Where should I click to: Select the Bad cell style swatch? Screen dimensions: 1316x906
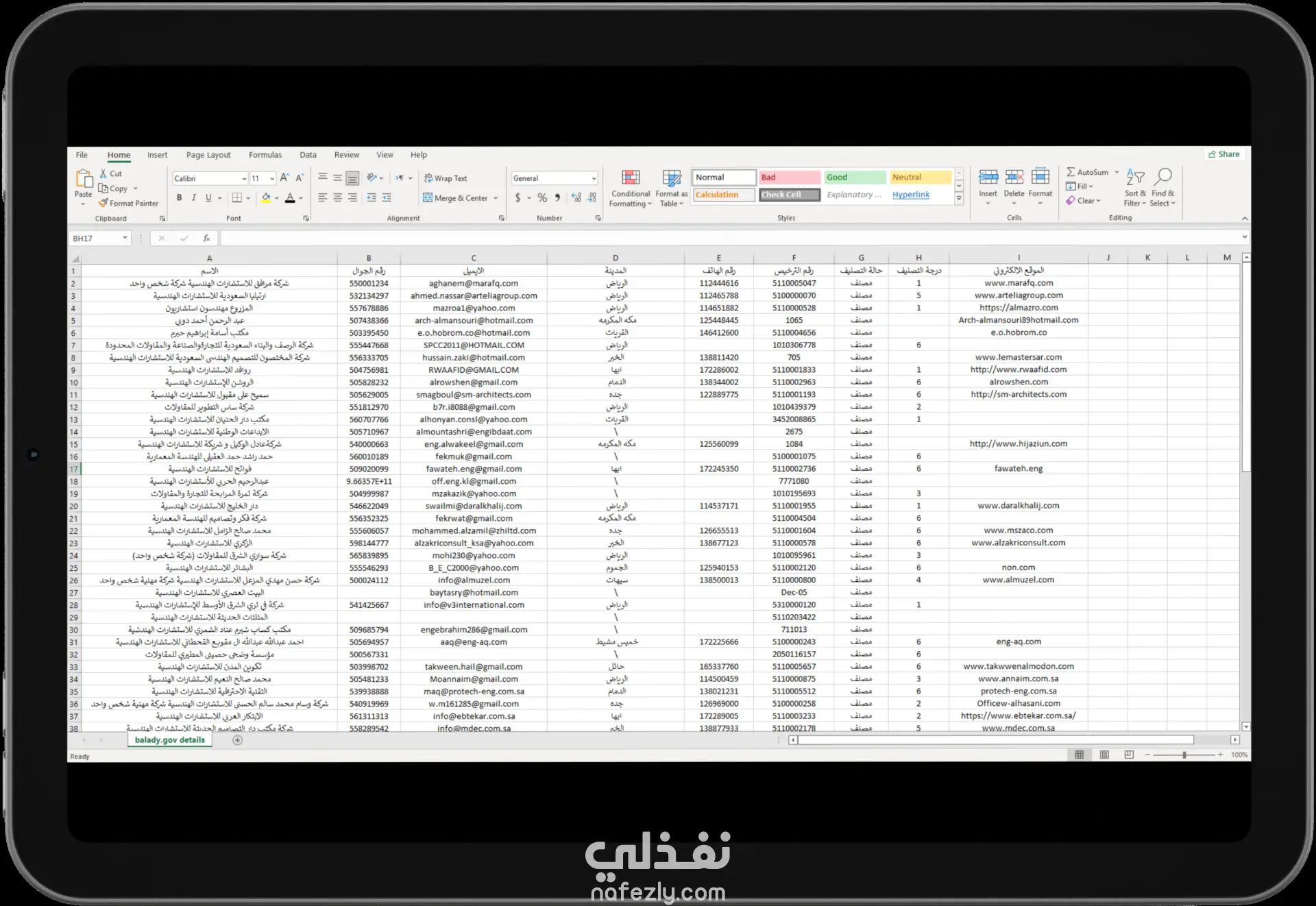coord(789,177)
